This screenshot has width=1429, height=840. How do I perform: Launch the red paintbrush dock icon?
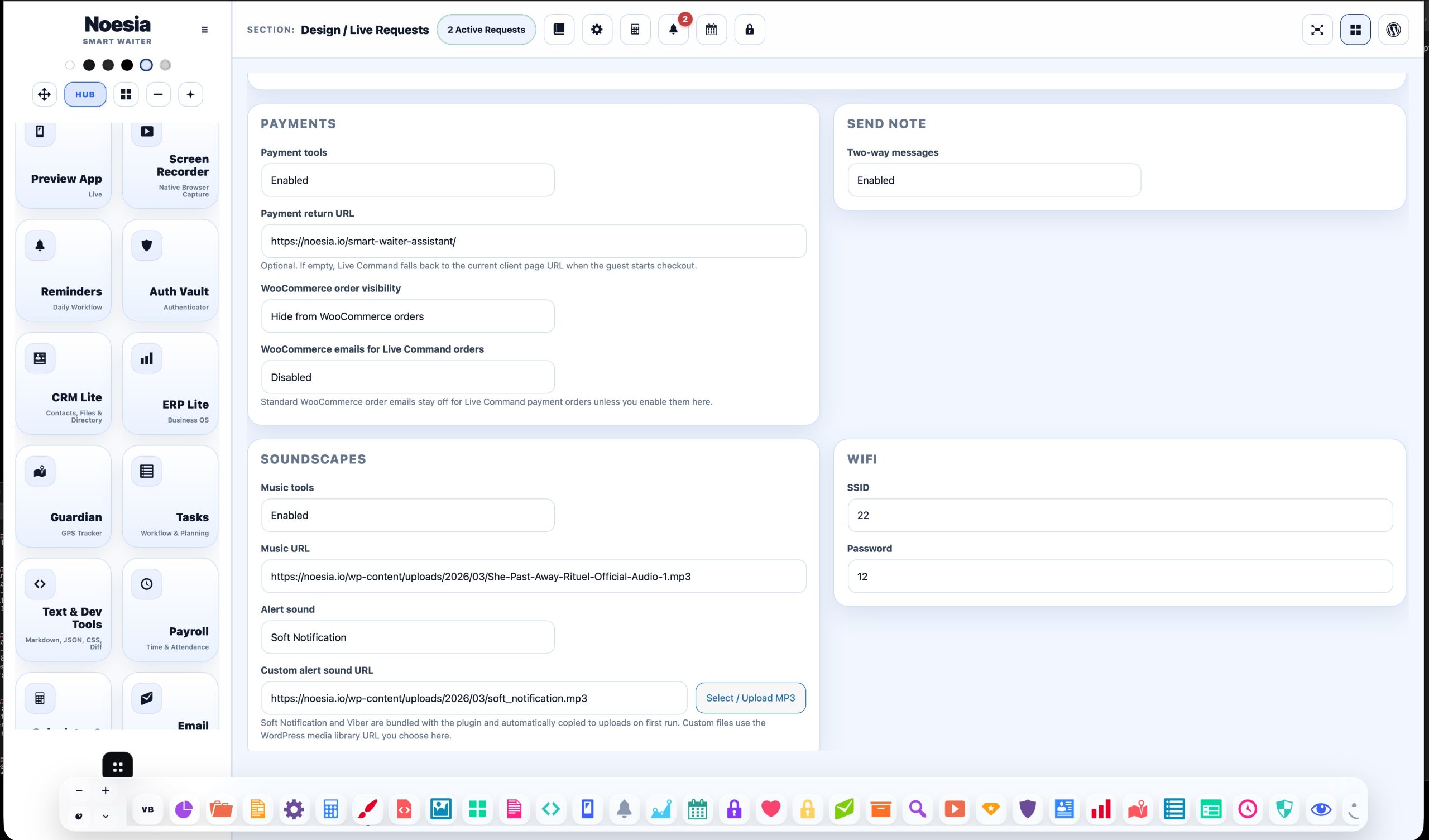(367, 809)
